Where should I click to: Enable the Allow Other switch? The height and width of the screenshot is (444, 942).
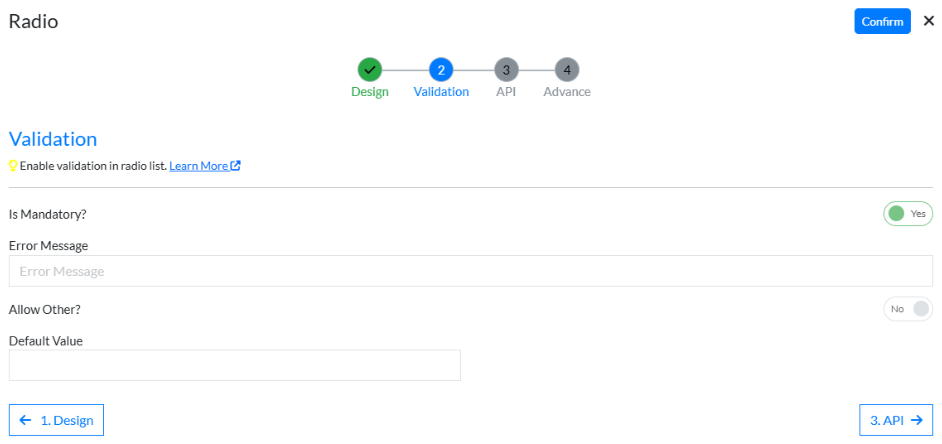point(907,309)
